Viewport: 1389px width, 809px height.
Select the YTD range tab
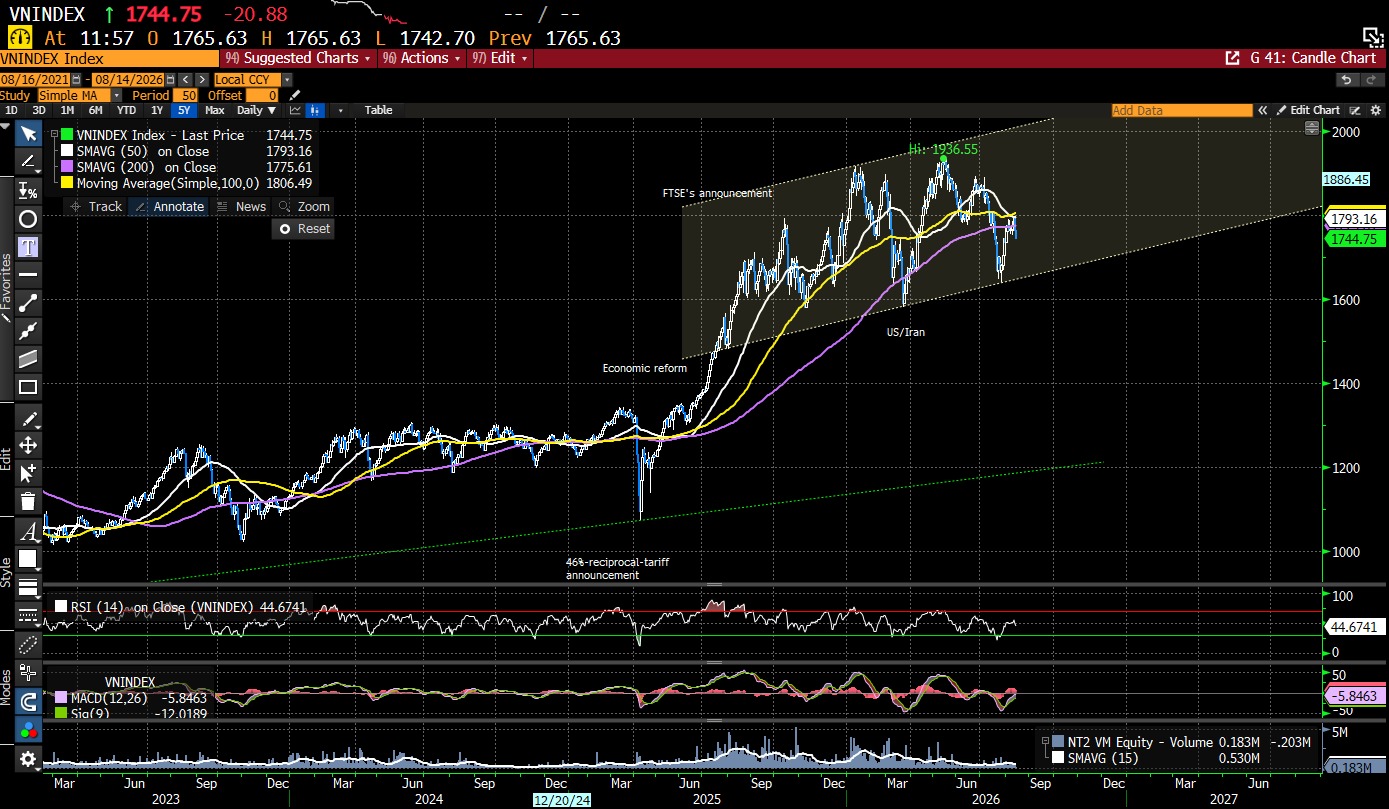coord(126,110)
